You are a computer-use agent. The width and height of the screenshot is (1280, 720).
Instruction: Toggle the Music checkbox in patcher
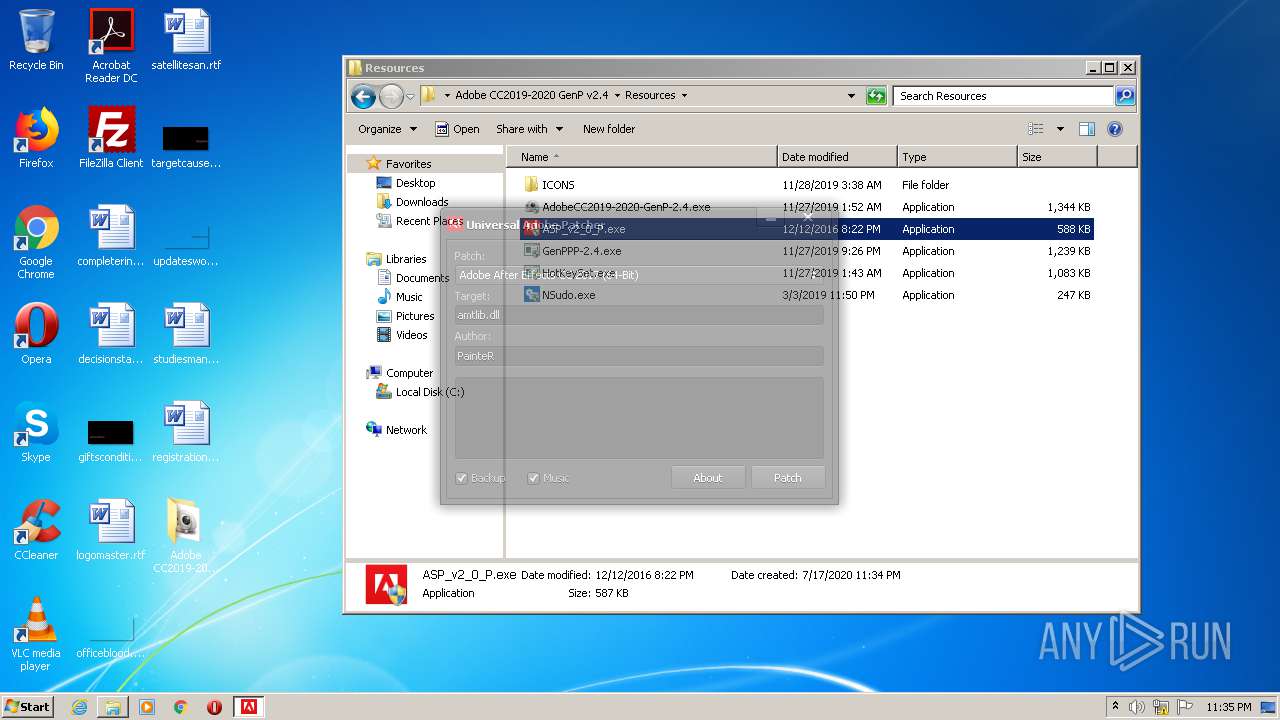534,478
